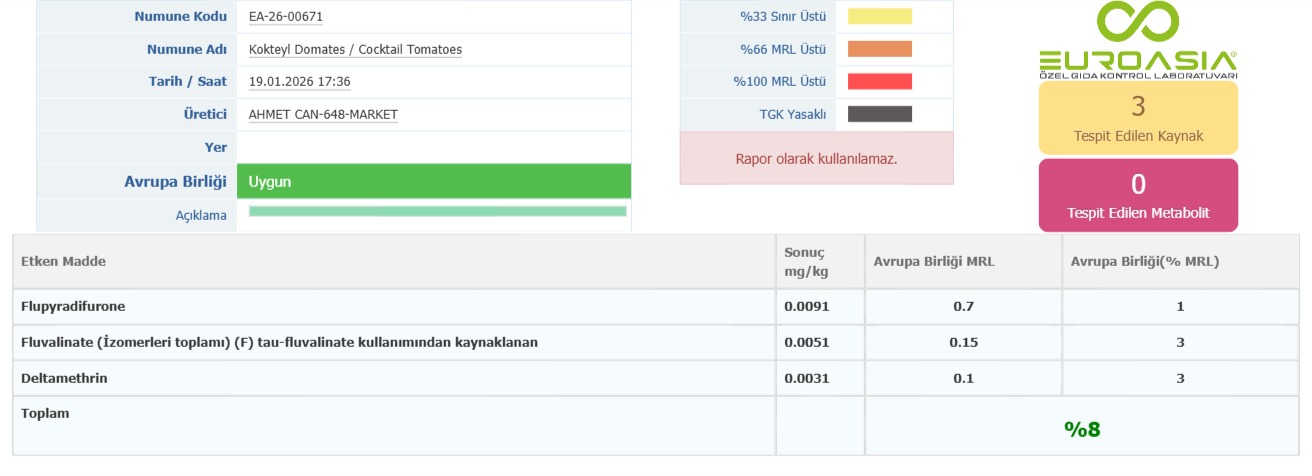Screen dimensions: 1312x476
Task: Click the 'Rapor olarak kullanılamaz' notice
Action: tap(816, 158)
